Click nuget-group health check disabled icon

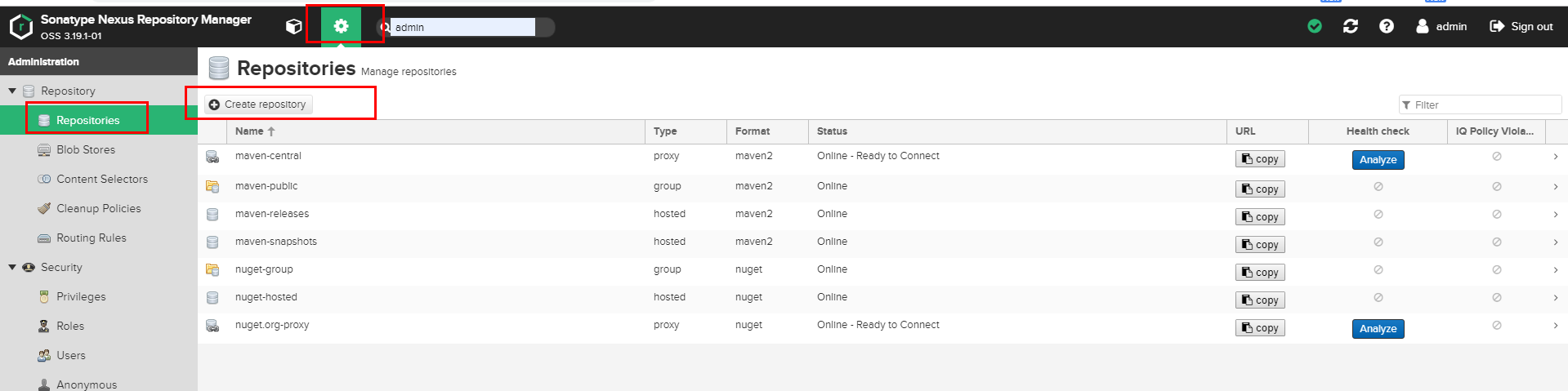[1378, 270]
